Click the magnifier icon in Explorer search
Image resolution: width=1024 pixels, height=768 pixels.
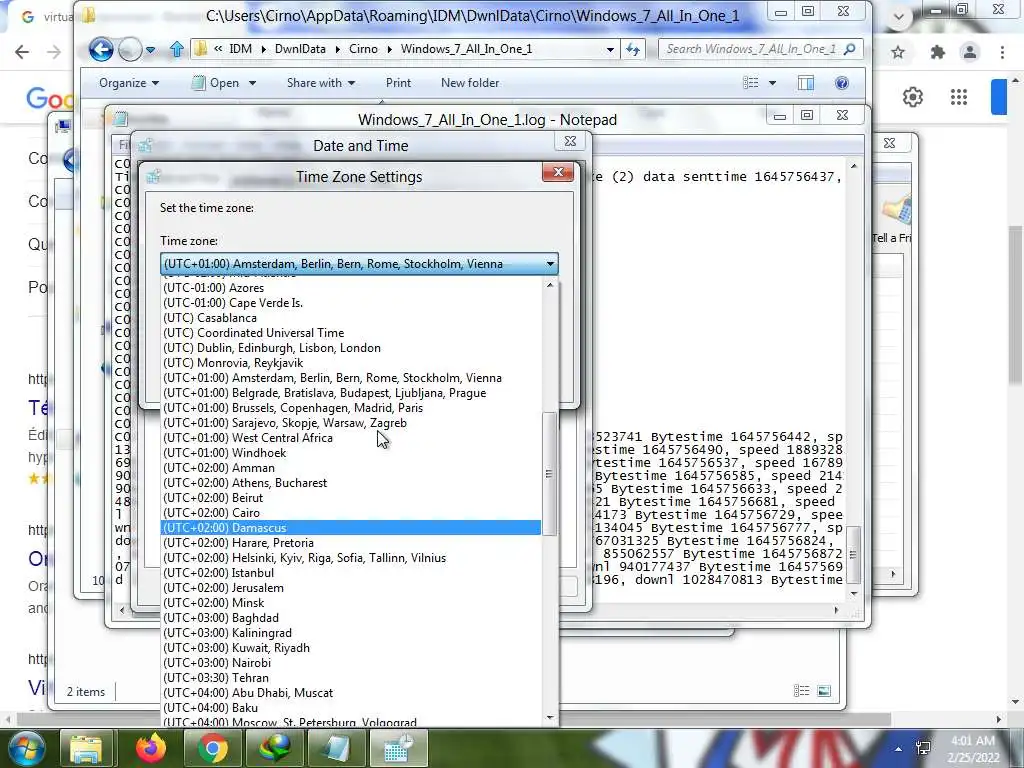(x=850, y=49)
